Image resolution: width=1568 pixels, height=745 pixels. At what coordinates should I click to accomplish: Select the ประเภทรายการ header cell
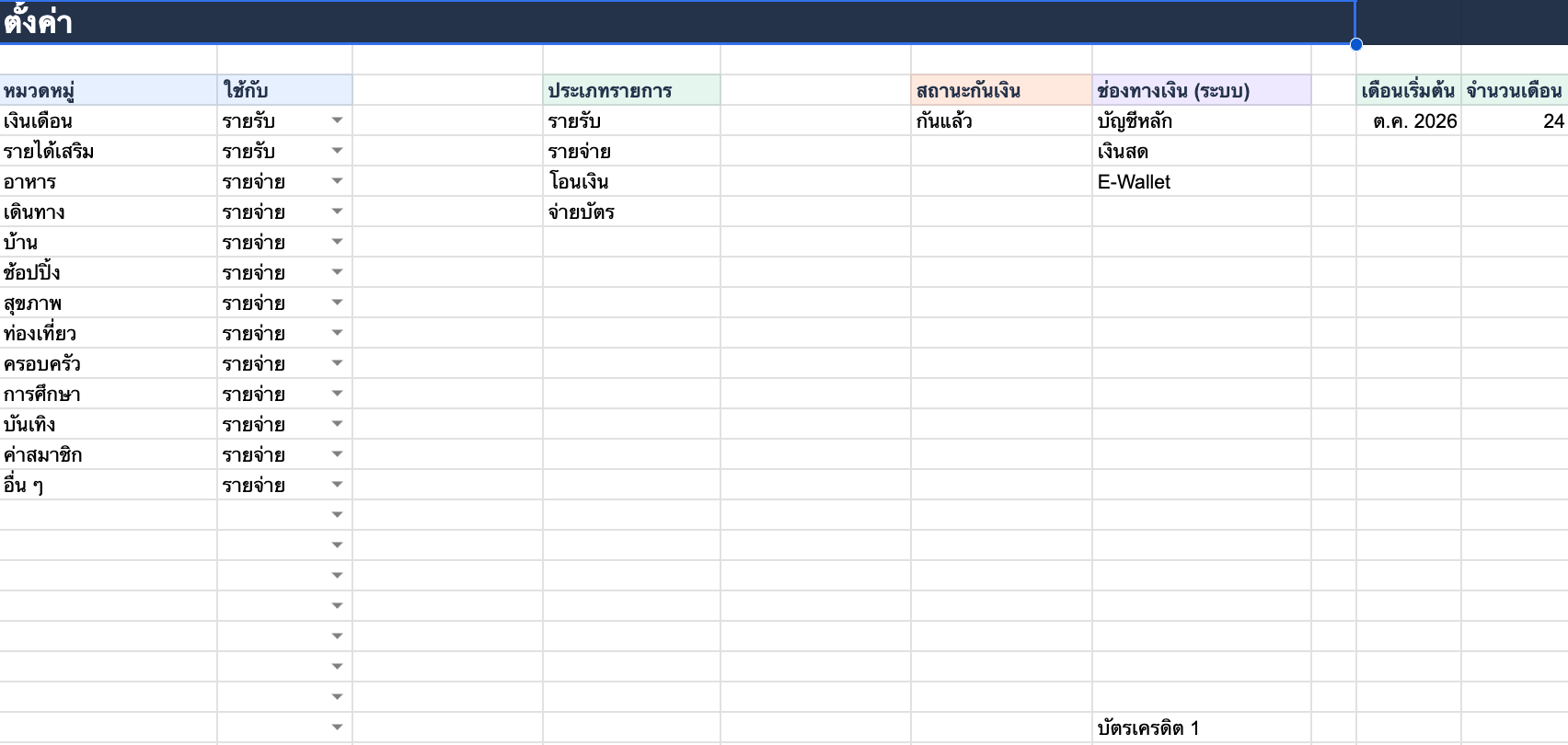[631, 90]
